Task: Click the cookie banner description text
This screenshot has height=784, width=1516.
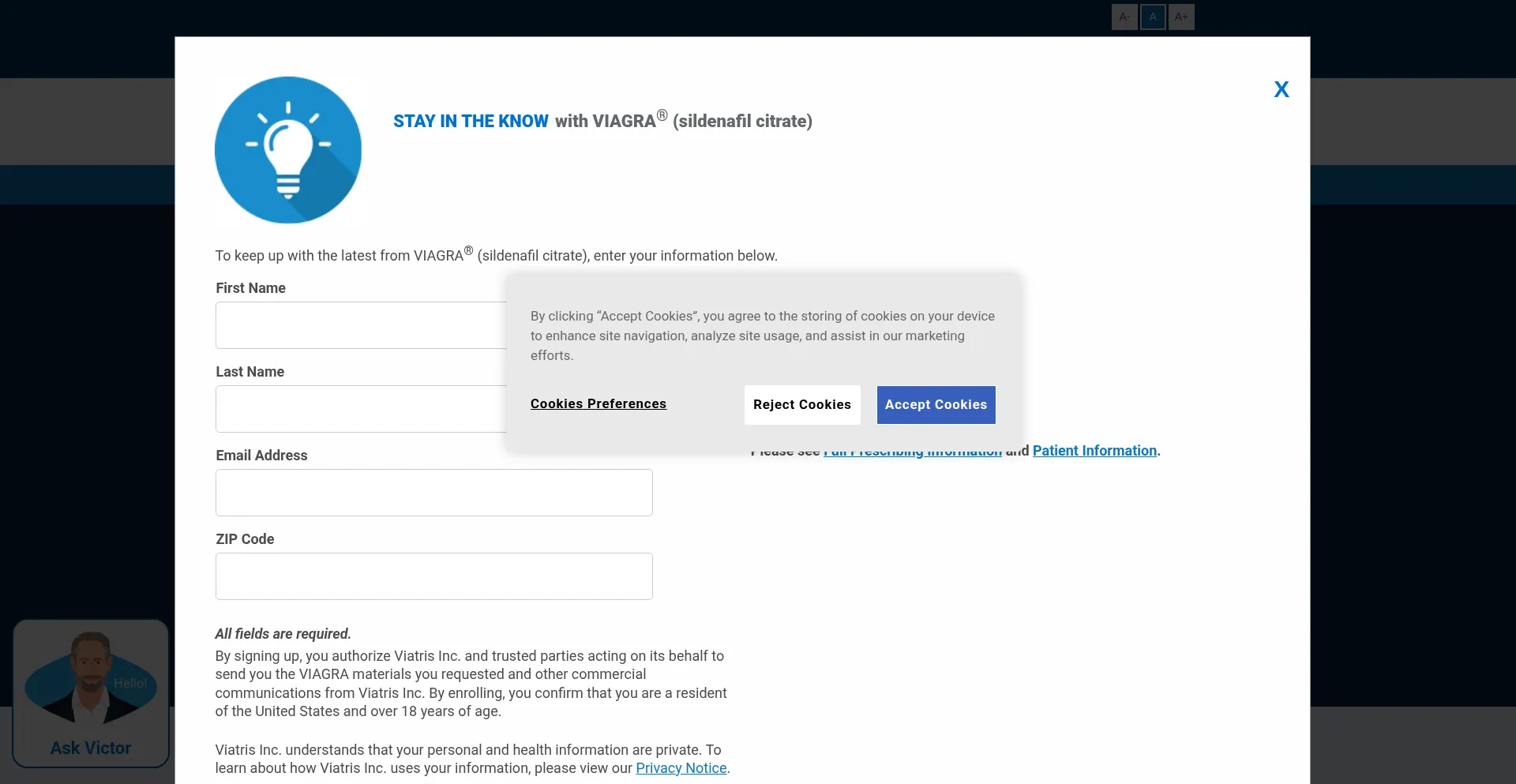Action: click(x=762, y=336)
